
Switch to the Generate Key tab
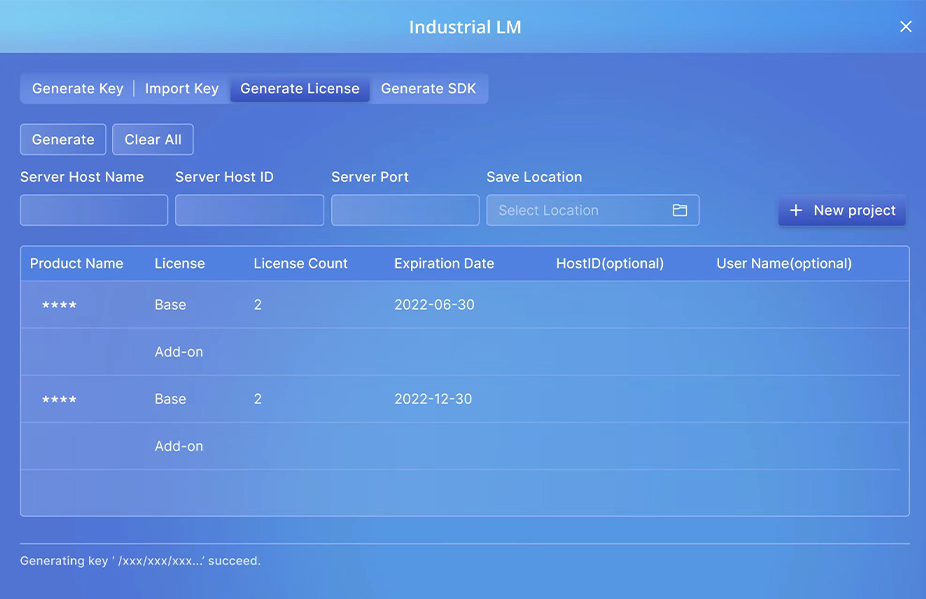click(77, 89)
